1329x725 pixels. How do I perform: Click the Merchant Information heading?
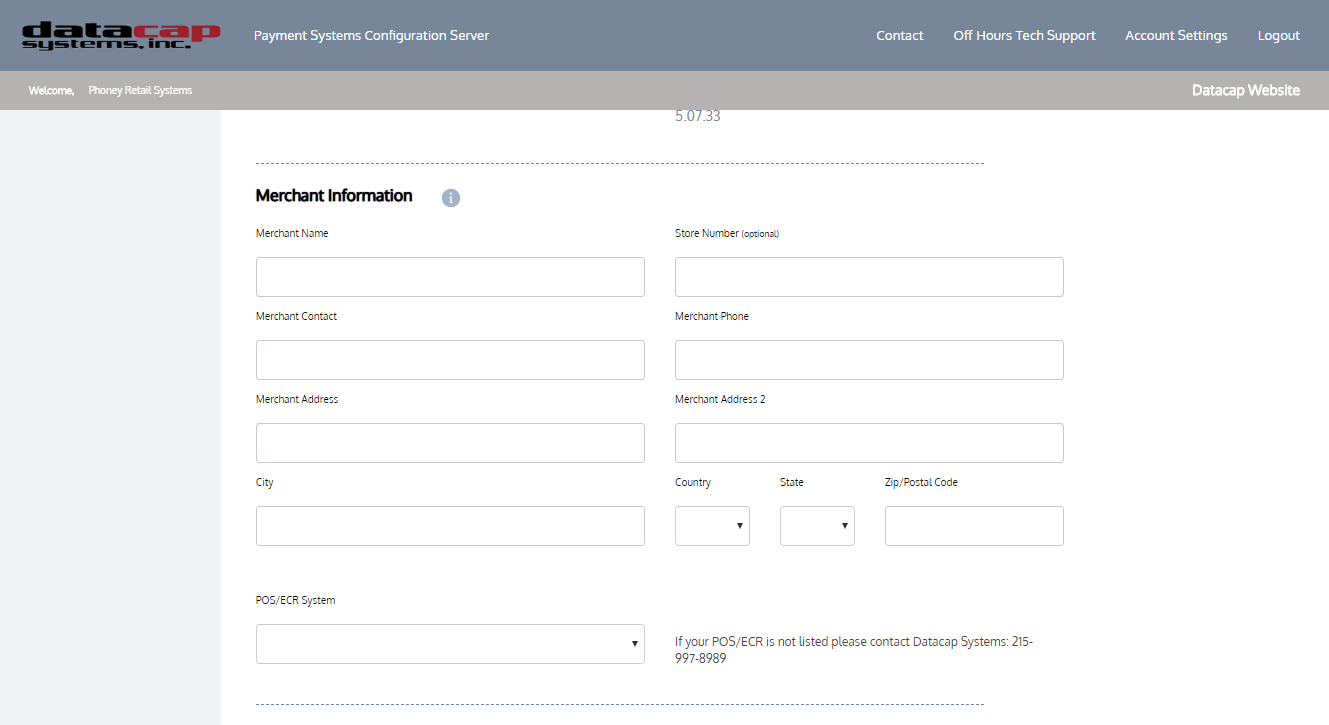tap(334, 196)
